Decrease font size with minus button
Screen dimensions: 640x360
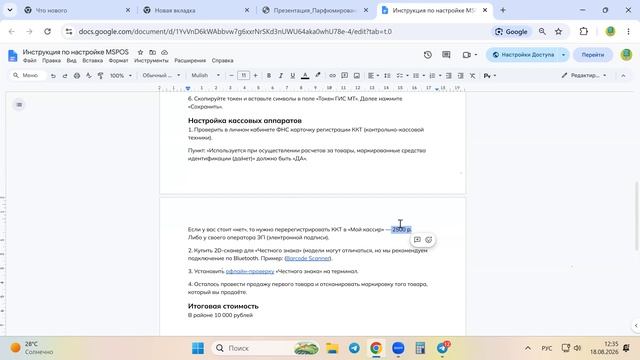pos(231,76)
